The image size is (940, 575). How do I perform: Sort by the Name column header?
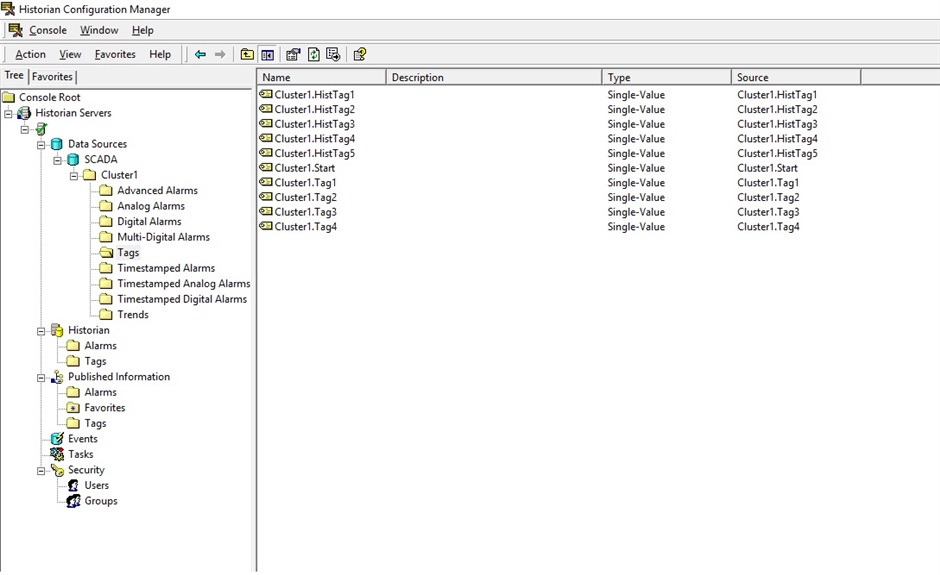coord(321,77)
